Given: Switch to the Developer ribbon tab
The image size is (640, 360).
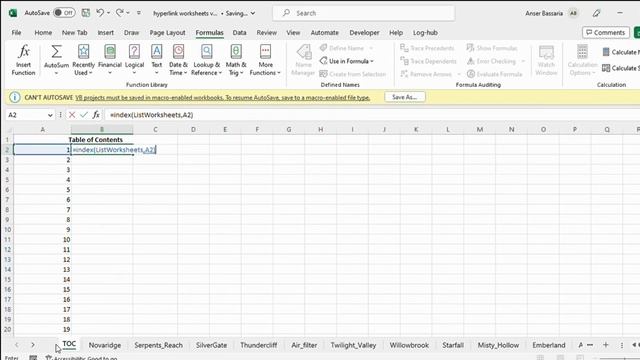Looking at the screenshot, I should pos(364,33).
